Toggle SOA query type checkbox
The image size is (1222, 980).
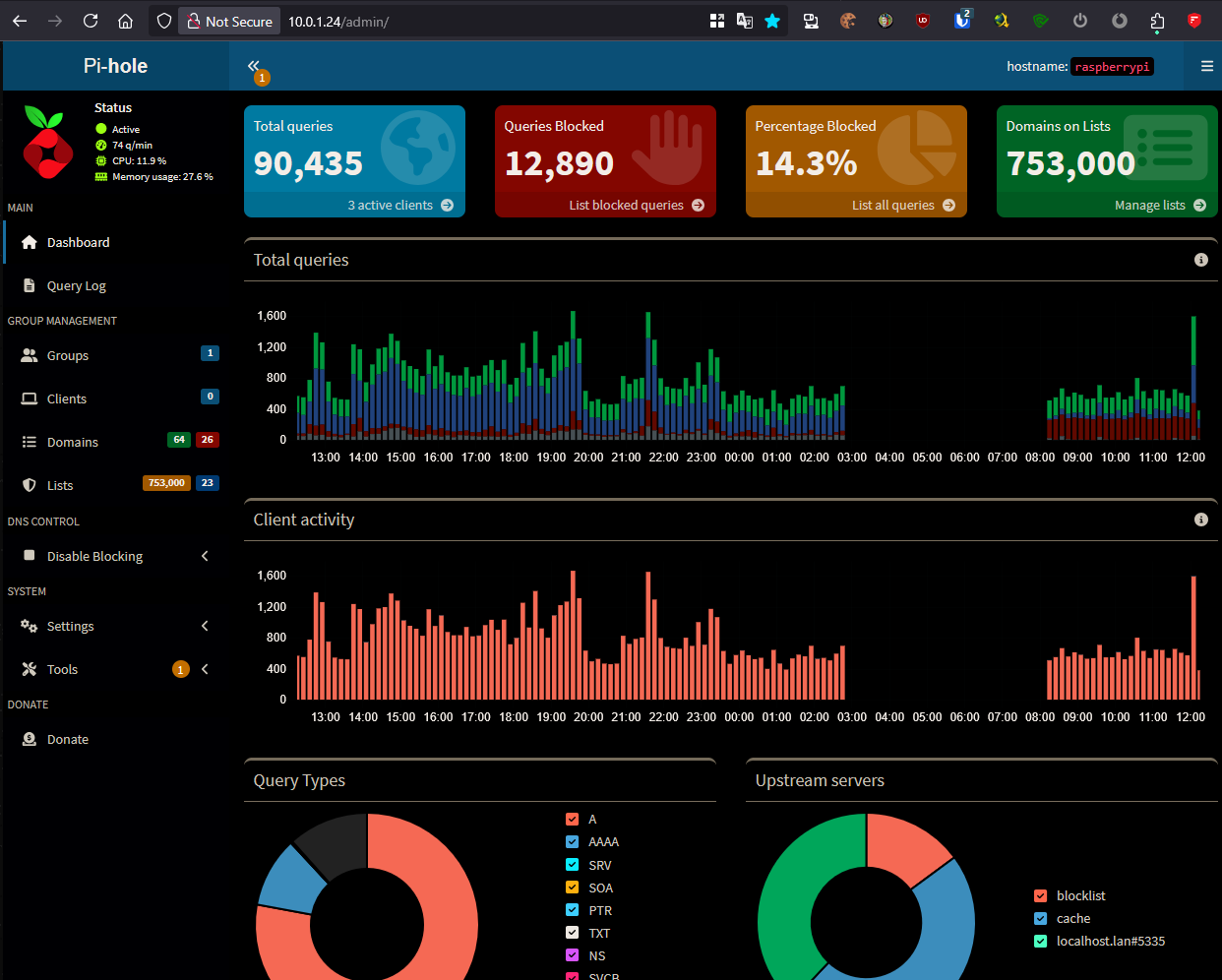coord(573,888)
